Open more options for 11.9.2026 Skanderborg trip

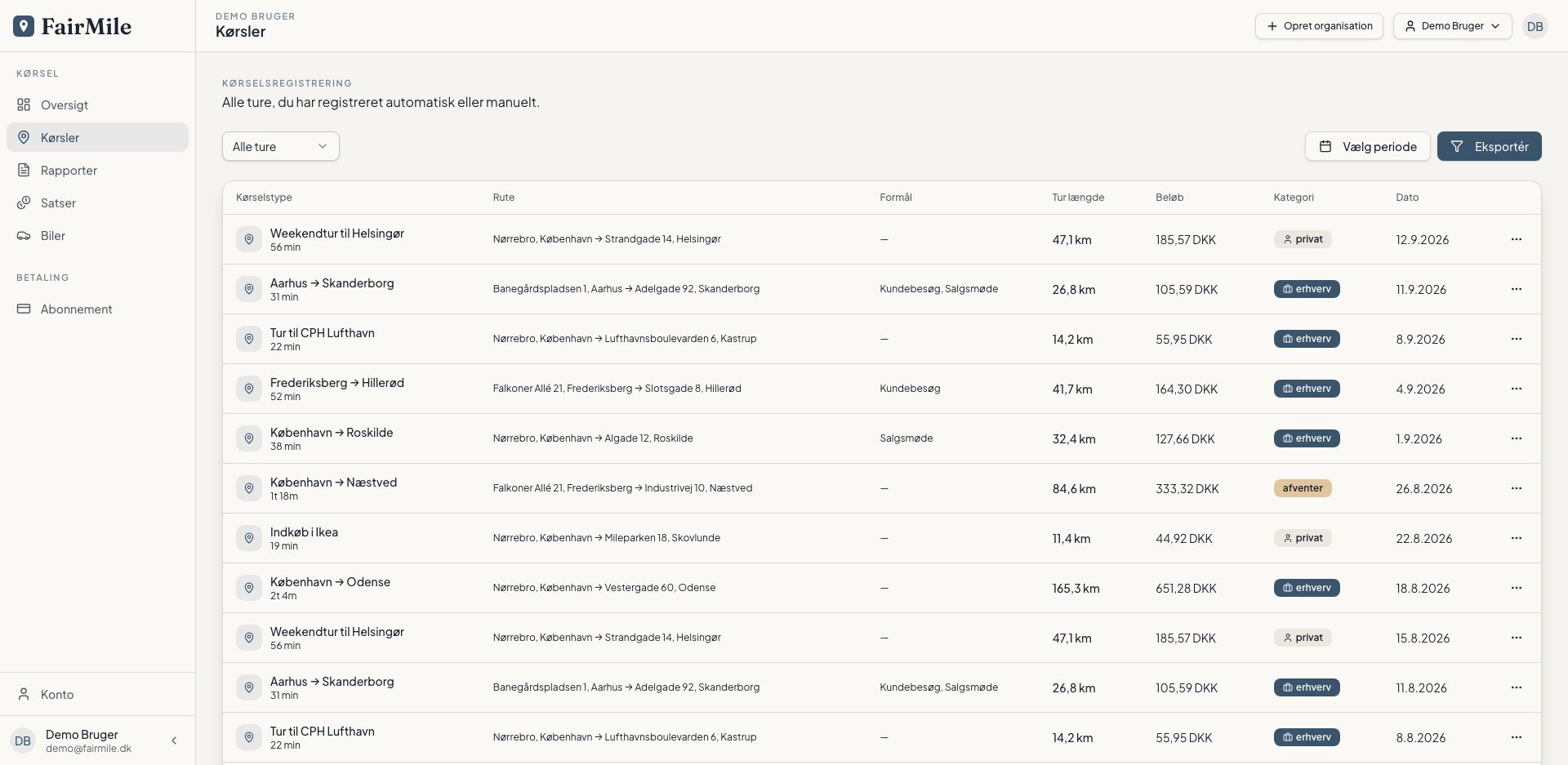point(1516,289)
